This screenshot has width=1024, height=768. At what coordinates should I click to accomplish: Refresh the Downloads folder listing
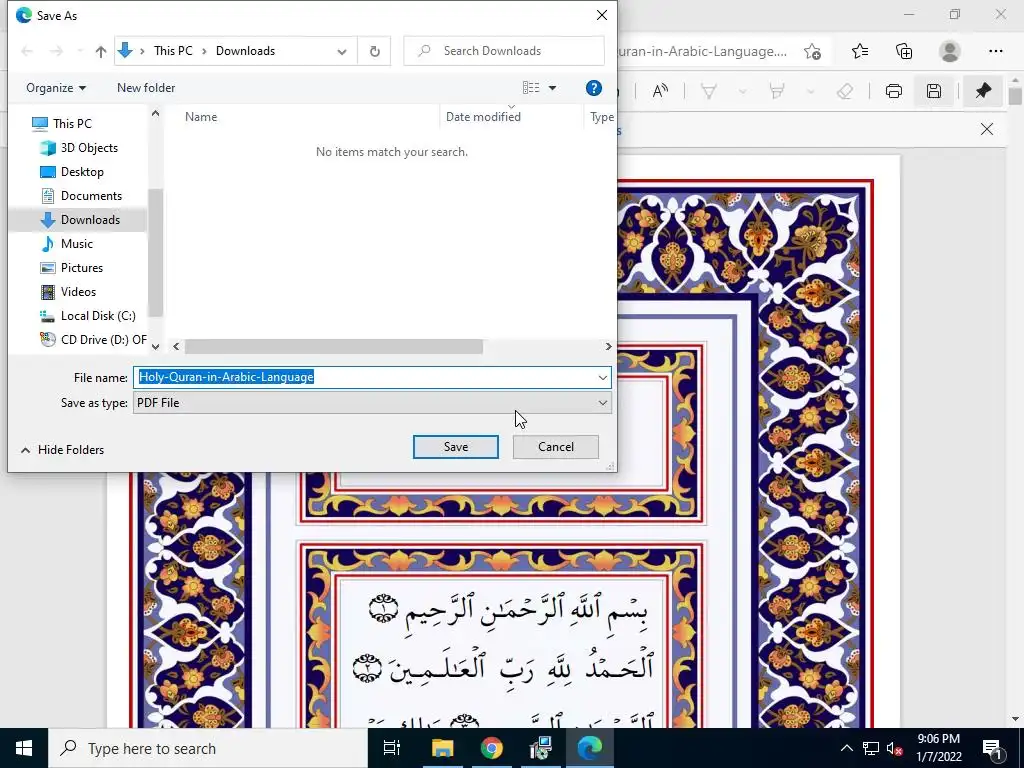pyautogui.click(x=374, y=51)
